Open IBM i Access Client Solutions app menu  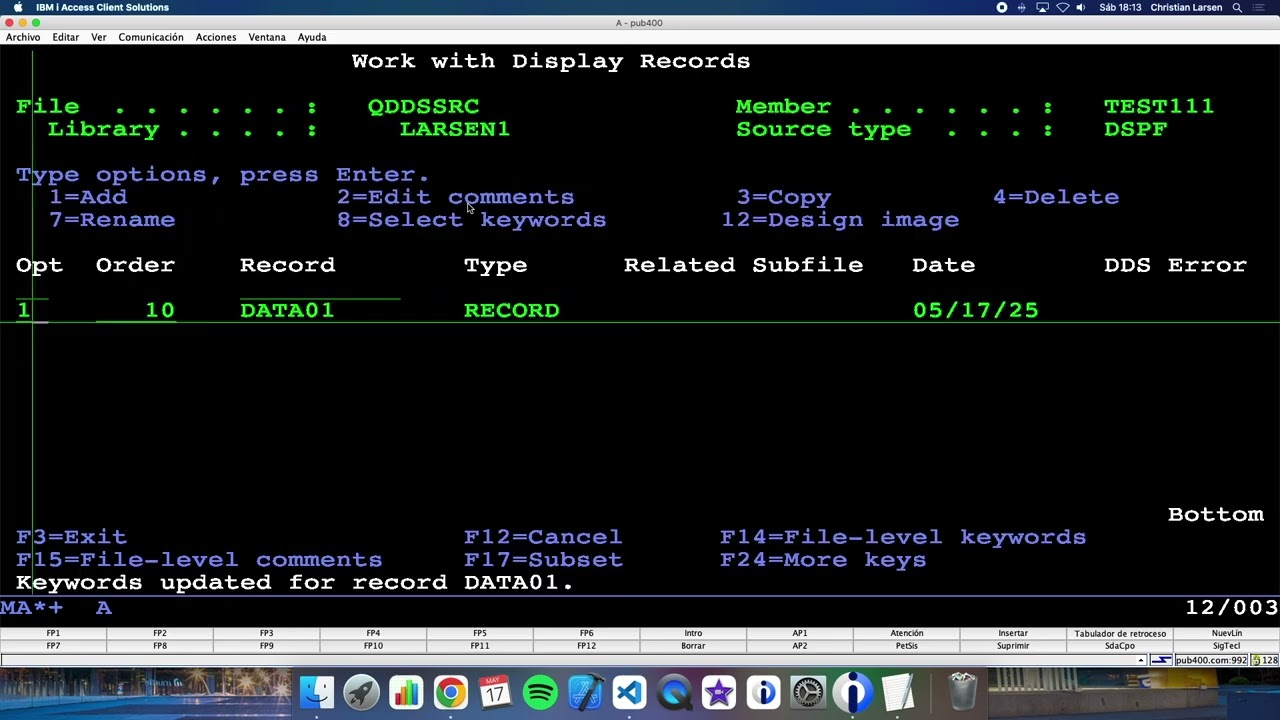[x=102, y=7]
